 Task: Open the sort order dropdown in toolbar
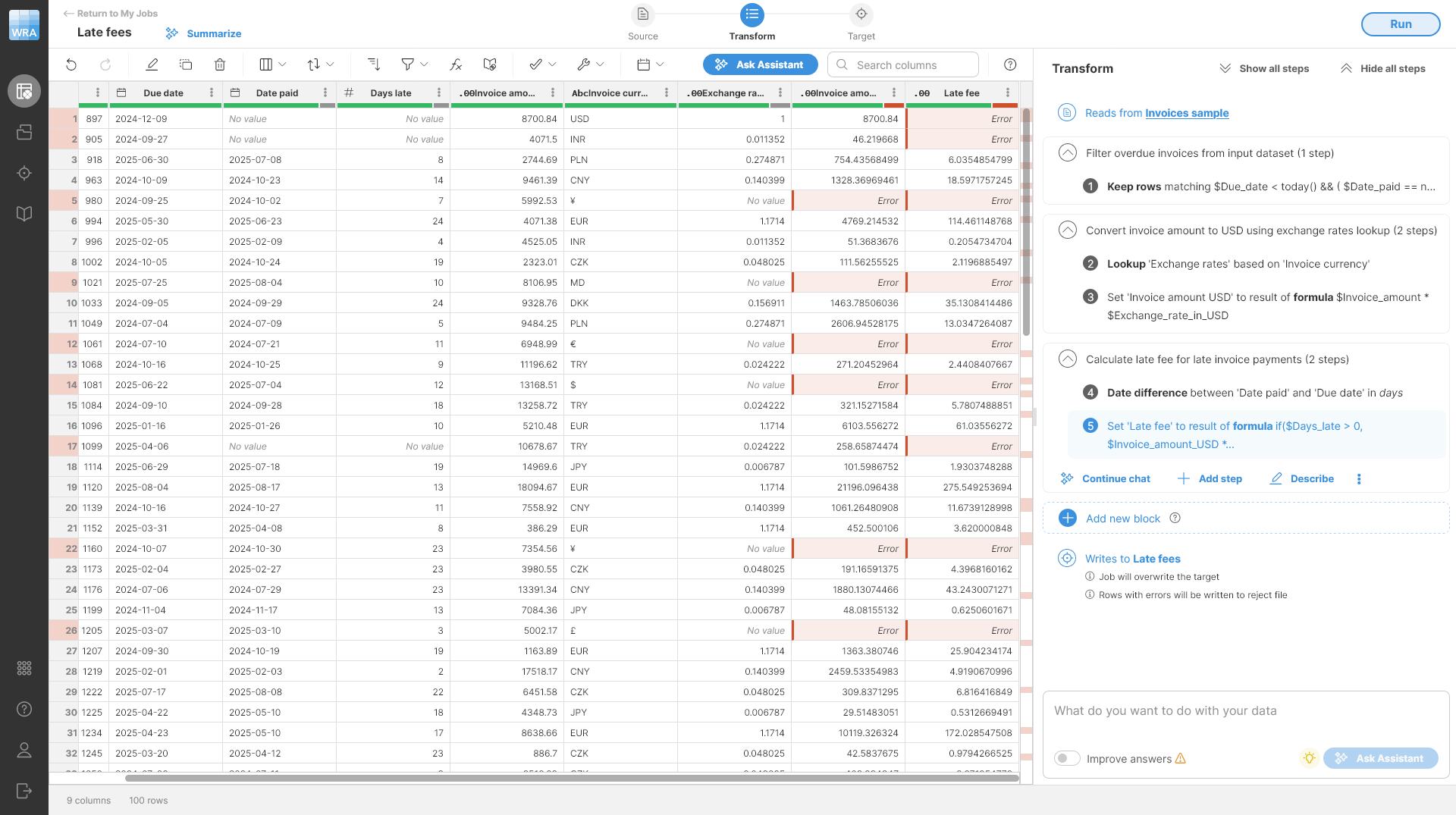[320, 64]
